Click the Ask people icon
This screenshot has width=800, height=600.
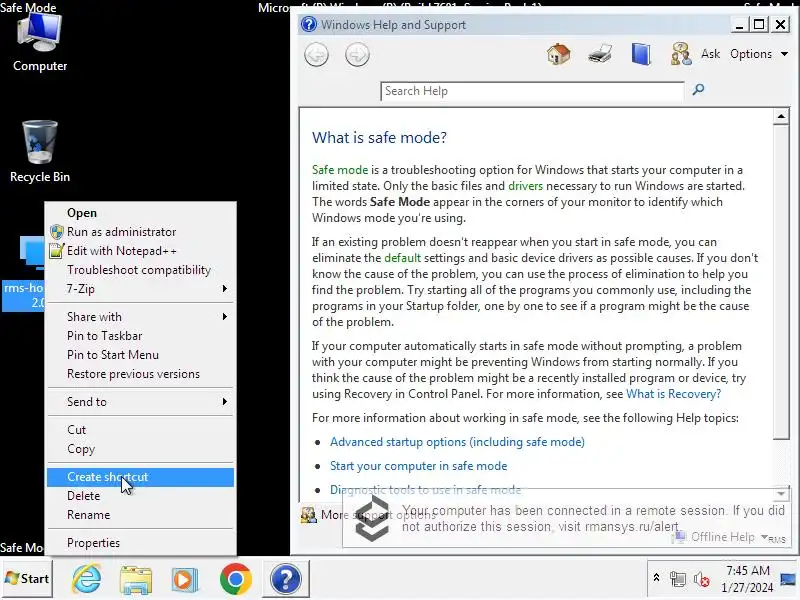(681, 54)
